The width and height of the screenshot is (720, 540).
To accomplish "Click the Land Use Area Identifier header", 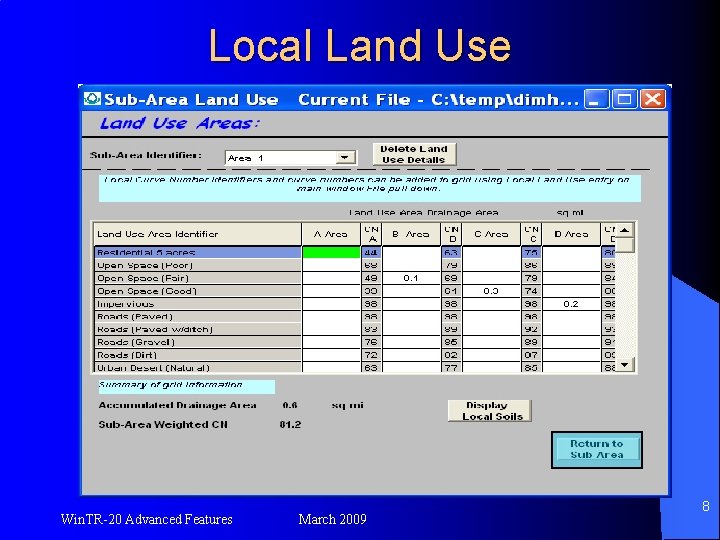I will pyautogui.click(x=198, y=234).
